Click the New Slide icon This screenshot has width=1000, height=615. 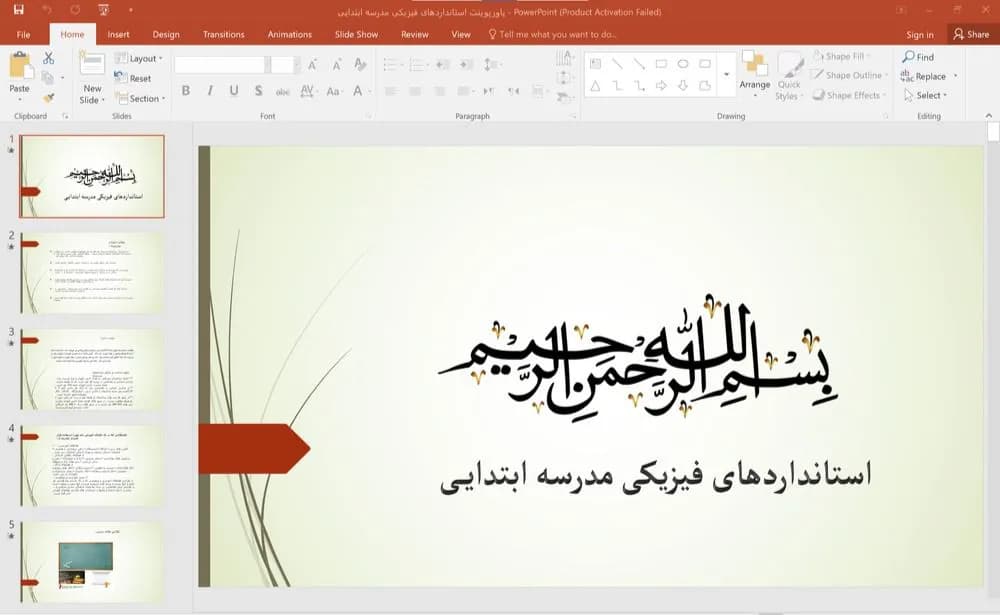pyautogui.click(x=92, y=63)
